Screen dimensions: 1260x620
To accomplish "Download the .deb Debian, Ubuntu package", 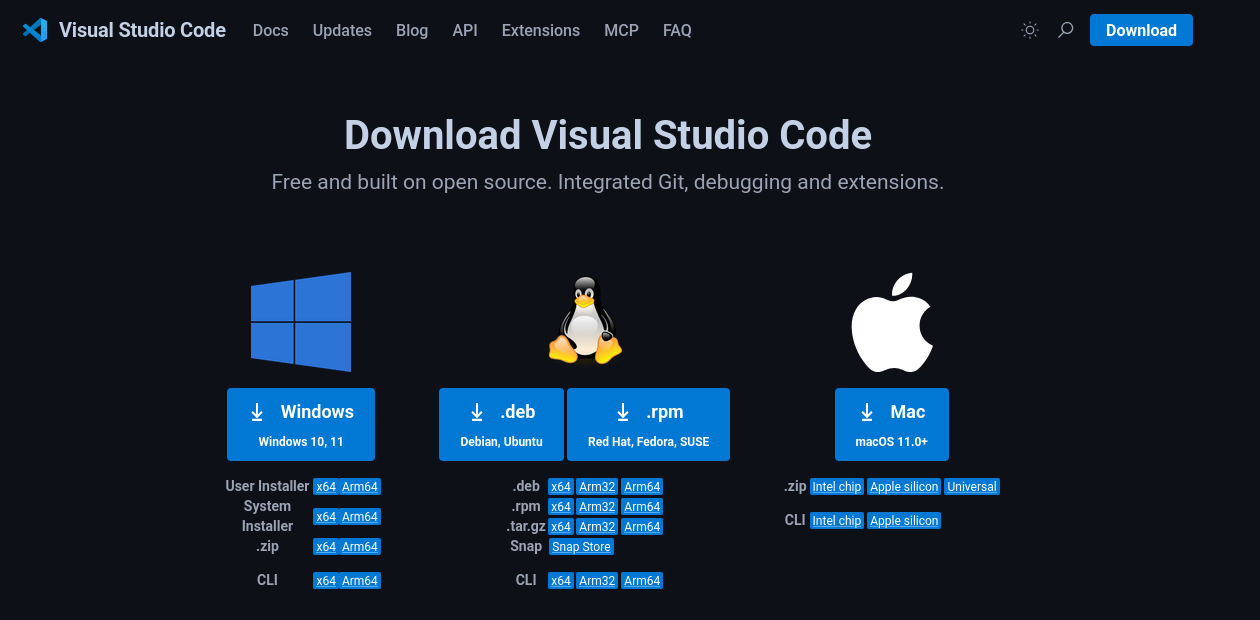I will click(501, 424).
